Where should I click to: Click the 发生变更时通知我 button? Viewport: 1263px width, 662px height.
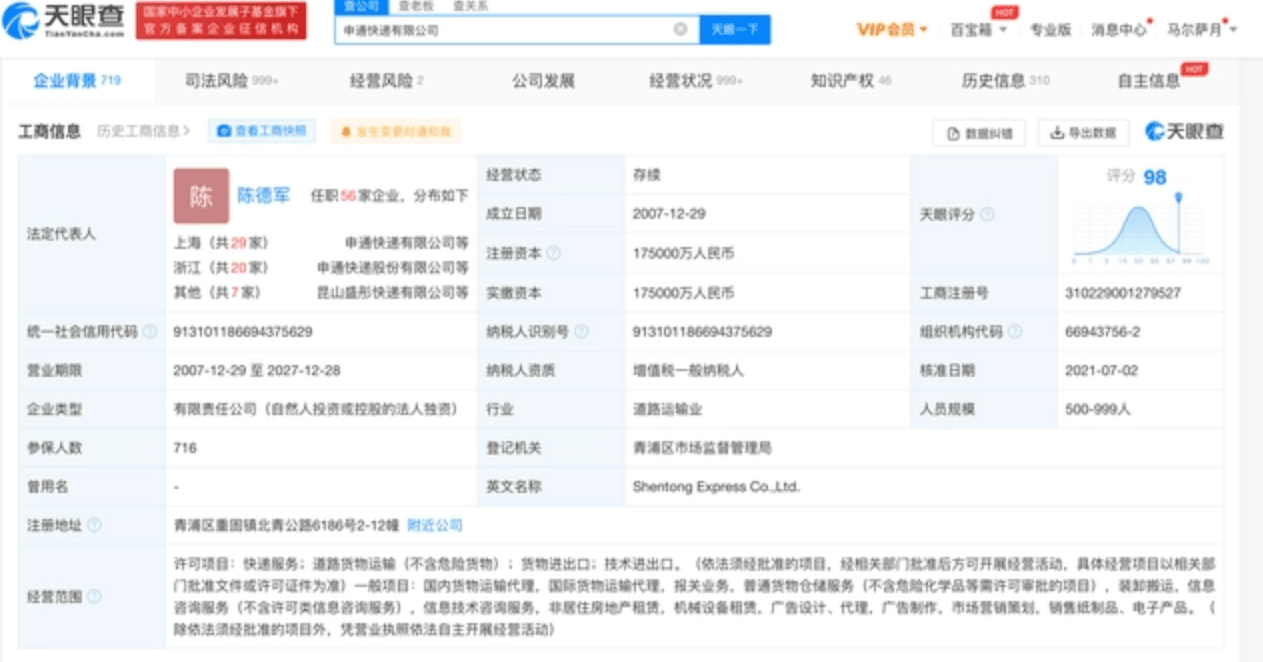[x=396, y=131]
